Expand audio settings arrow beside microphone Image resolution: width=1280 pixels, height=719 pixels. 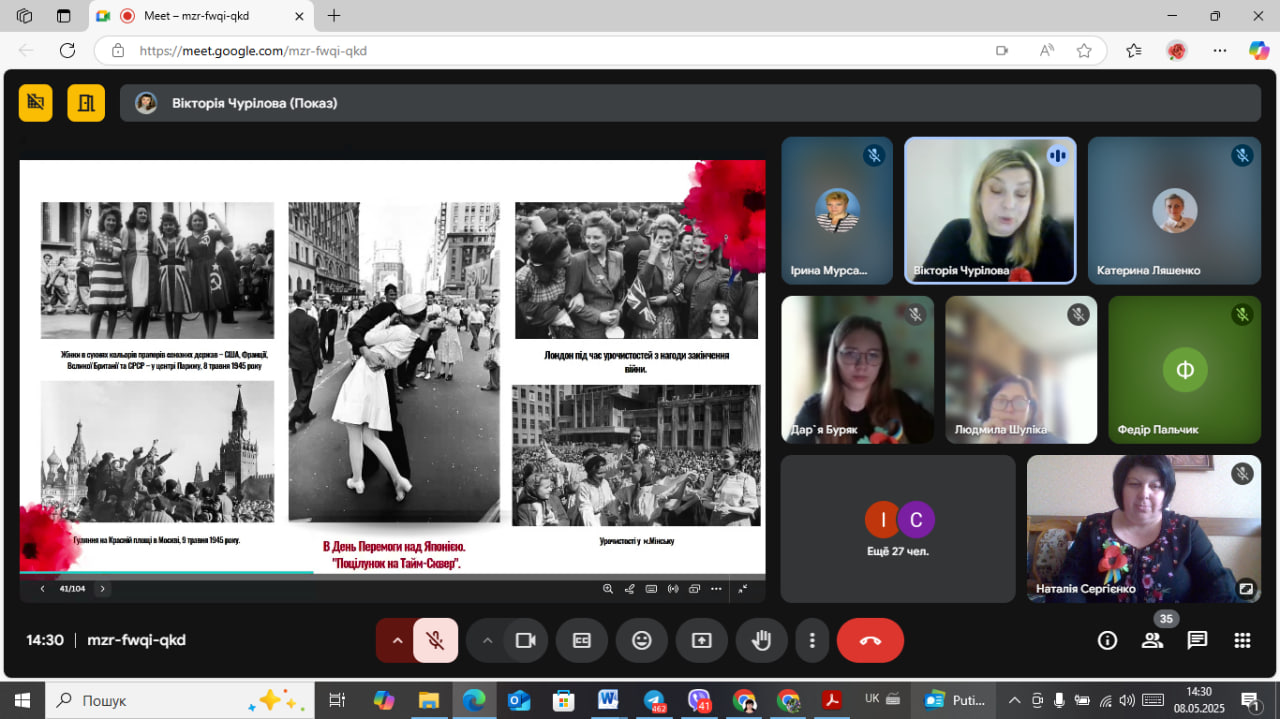[x=397, y=641]
